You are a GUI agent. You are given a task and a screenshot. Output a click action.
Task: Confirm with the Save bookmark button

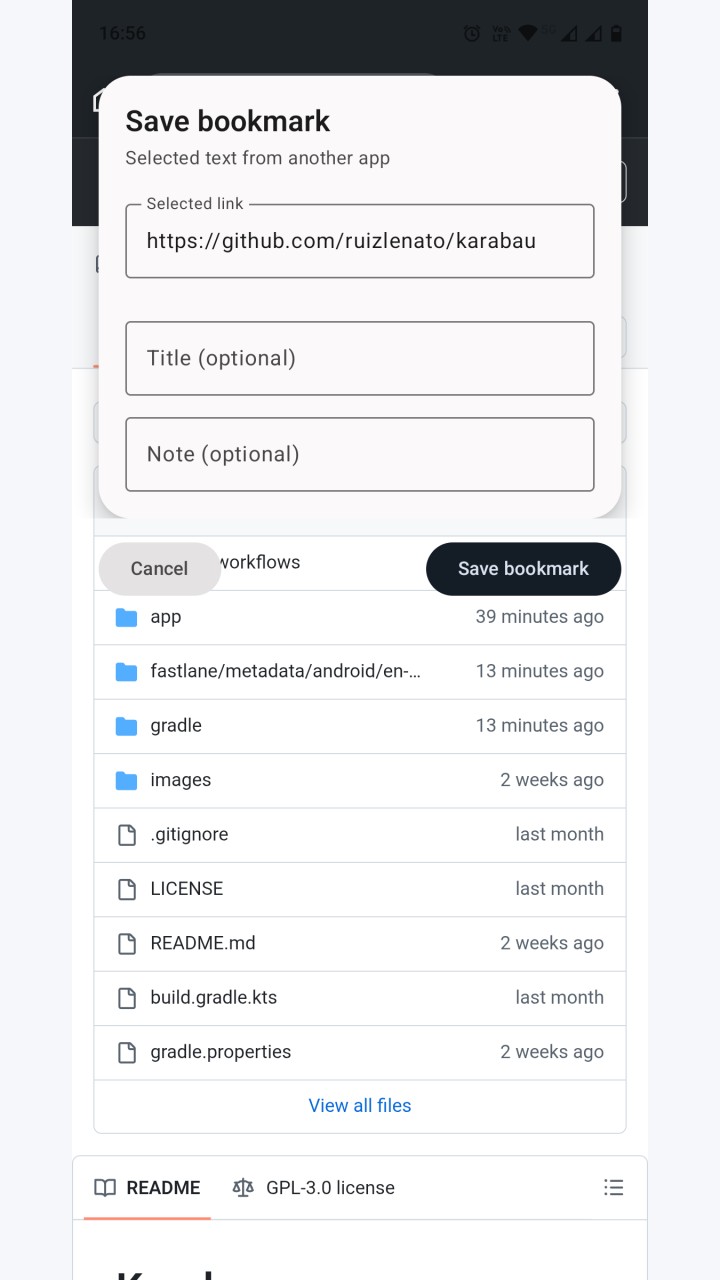[523, 569]
